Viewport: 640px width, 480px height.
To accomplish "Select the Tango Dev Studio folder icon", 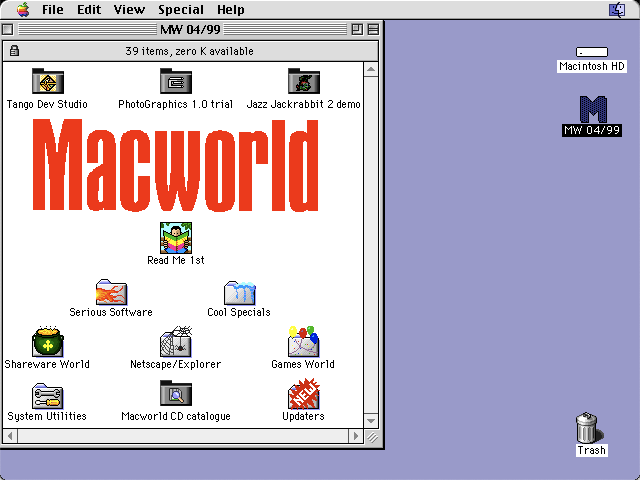I will click(48, 81).
